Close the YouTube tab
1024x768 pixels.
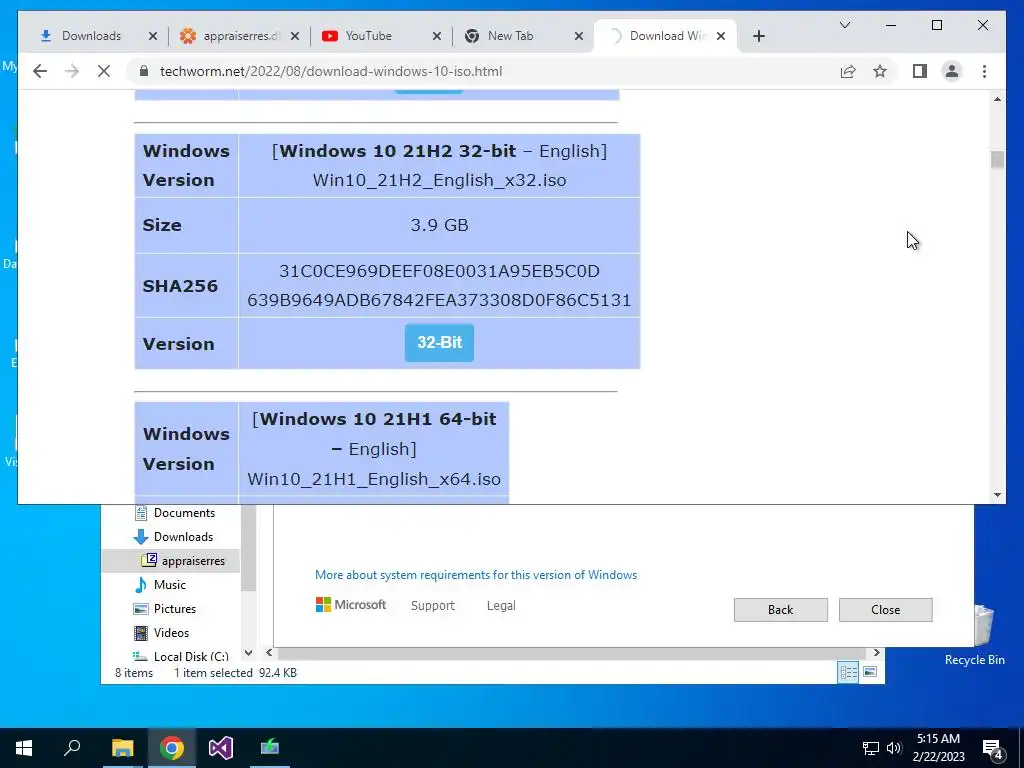coord(437,36)
